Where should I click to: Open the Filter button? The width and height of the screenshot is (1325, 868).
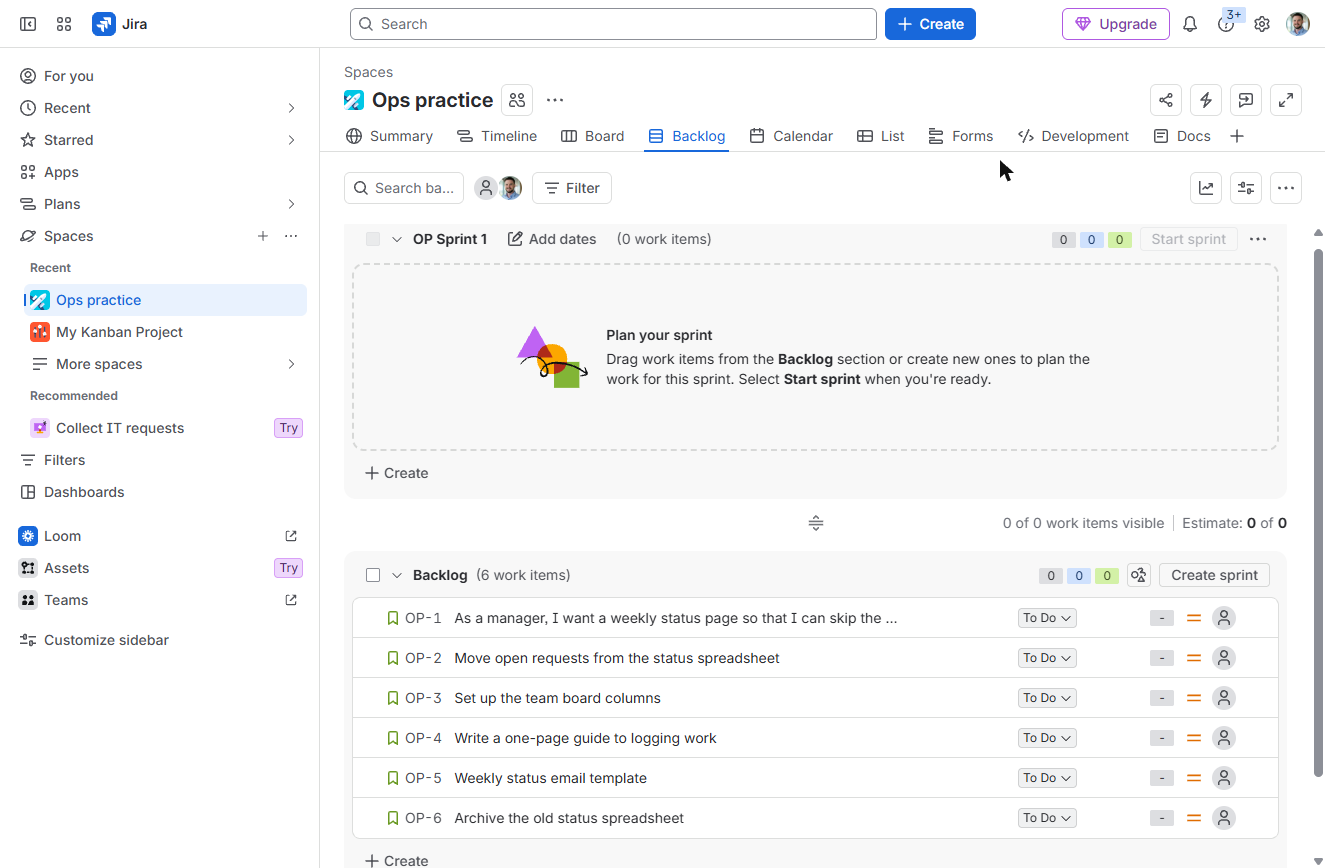(x=572, y=188)
